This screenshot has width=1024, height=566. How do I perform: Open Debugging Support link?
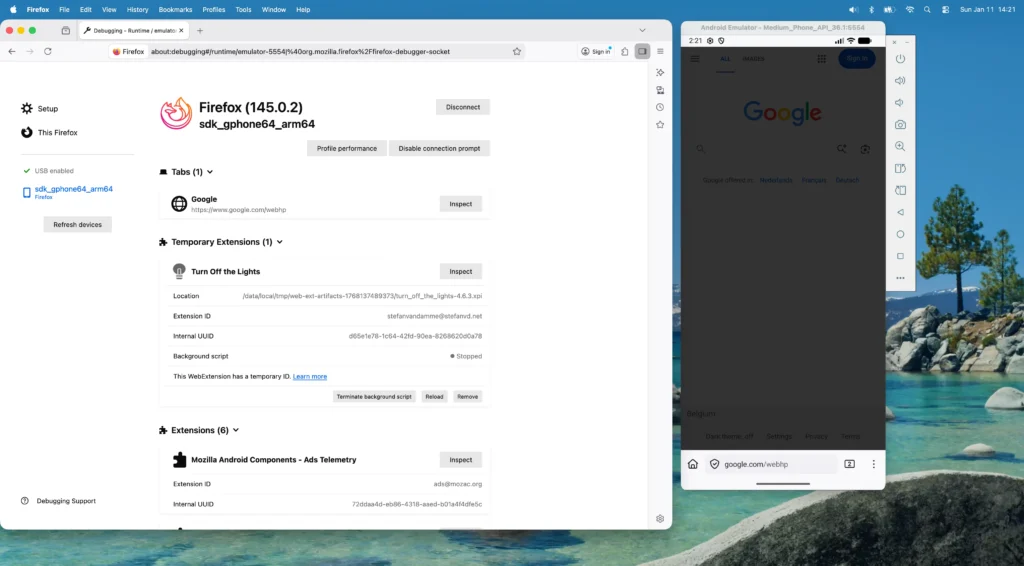pyautogui.click(x=59, y=501)
